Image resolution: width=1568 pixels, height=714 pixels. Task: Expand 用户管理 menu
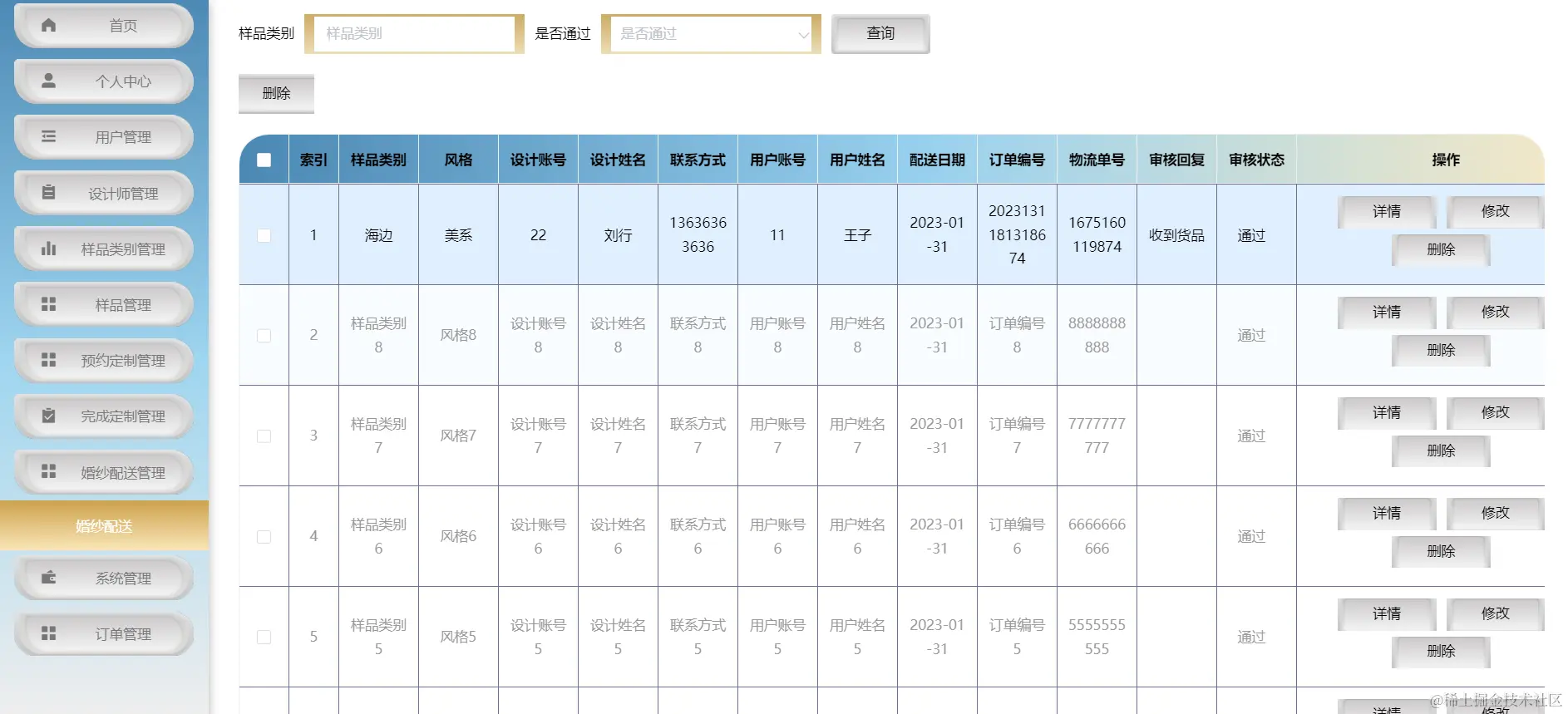coord(104,137)
